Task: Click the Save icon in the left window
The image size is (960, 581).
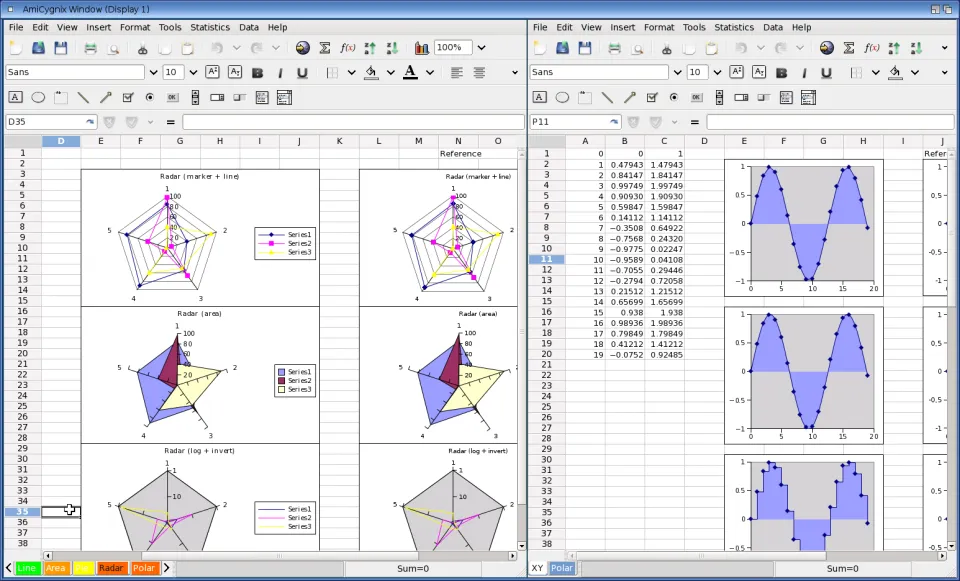Action: point(61,48)
